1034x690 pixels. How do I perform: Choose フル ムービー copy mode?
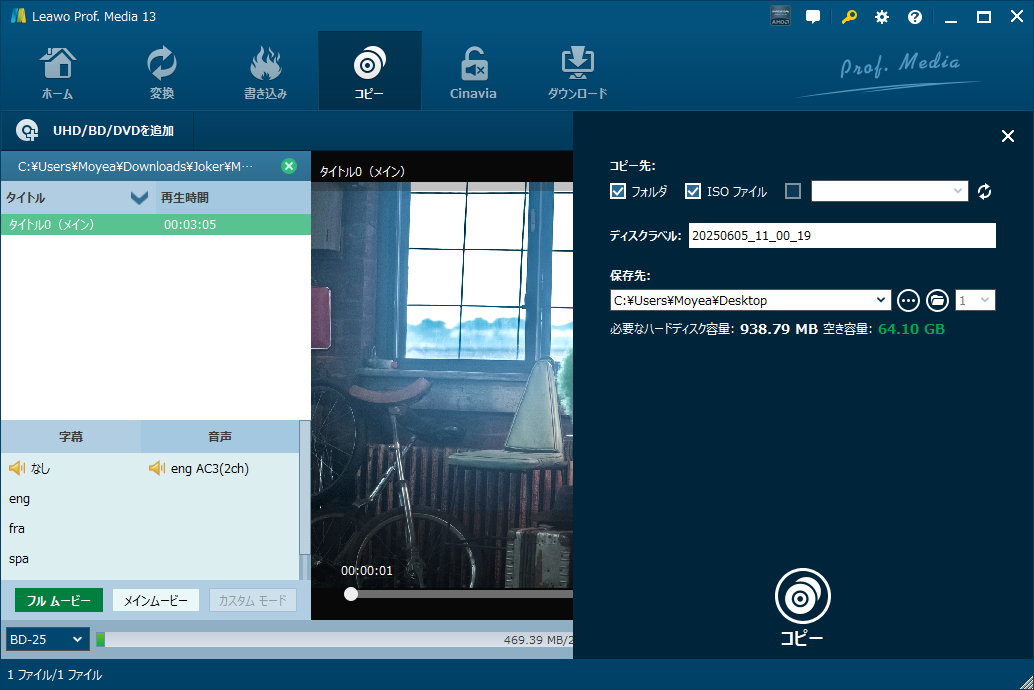(59, 600)
